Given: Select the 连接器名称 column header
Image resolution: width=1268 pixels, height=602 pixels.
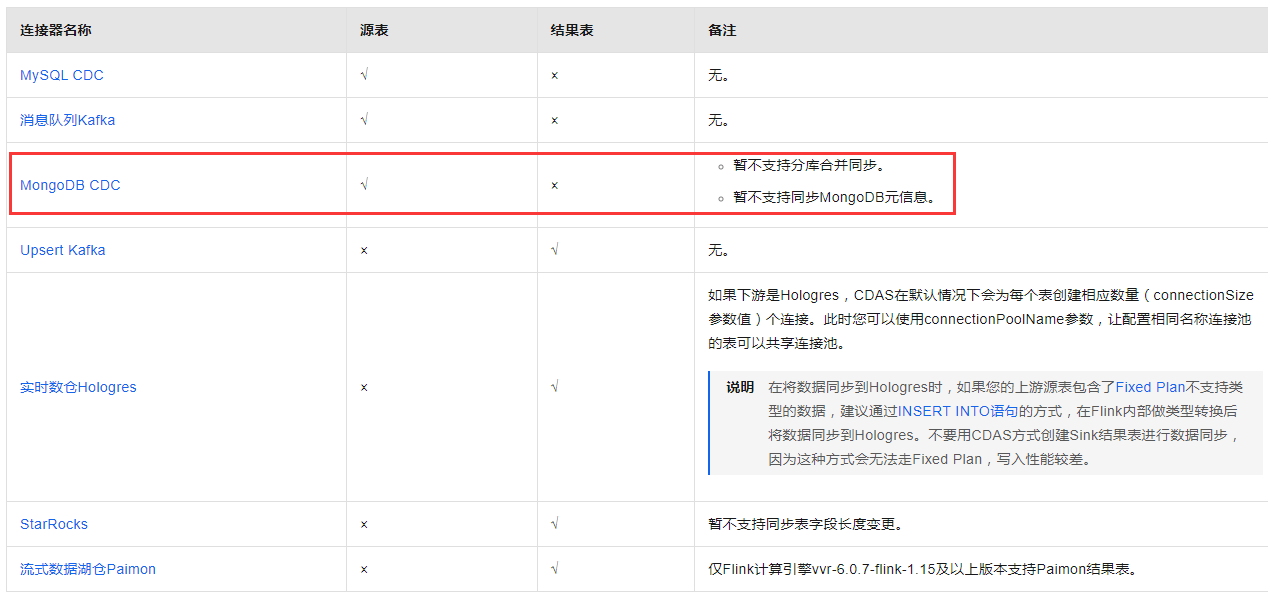Looking at the screenshot, I should 56,31.
